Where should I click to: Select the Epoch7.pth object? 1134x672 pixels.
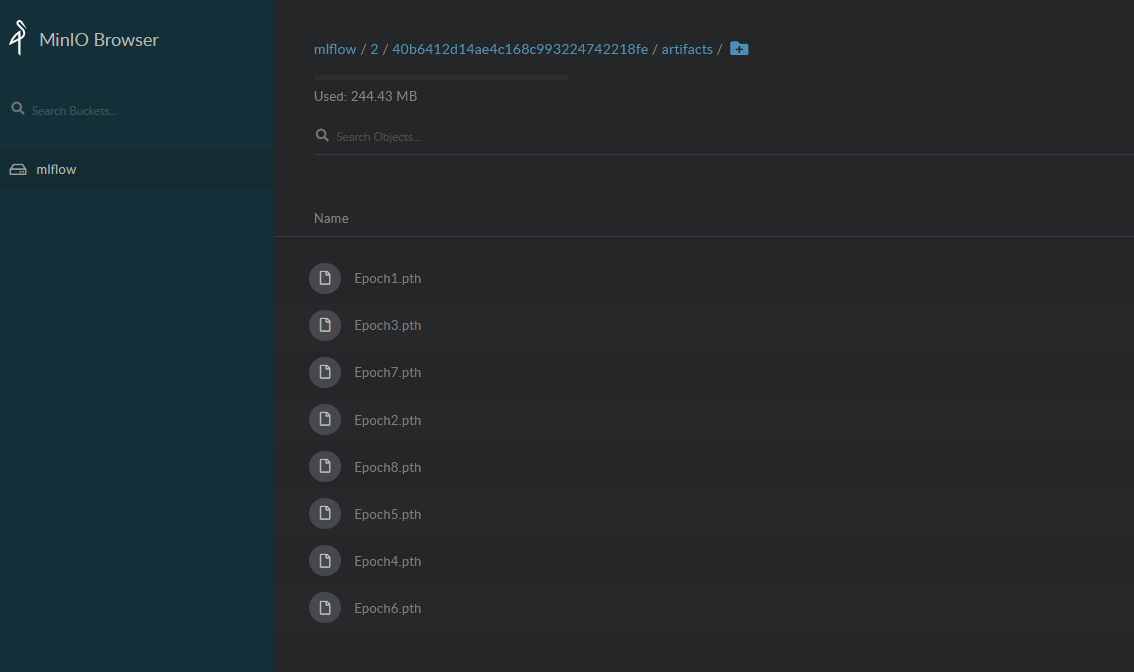pyautogui.click(x=388, y=372)
